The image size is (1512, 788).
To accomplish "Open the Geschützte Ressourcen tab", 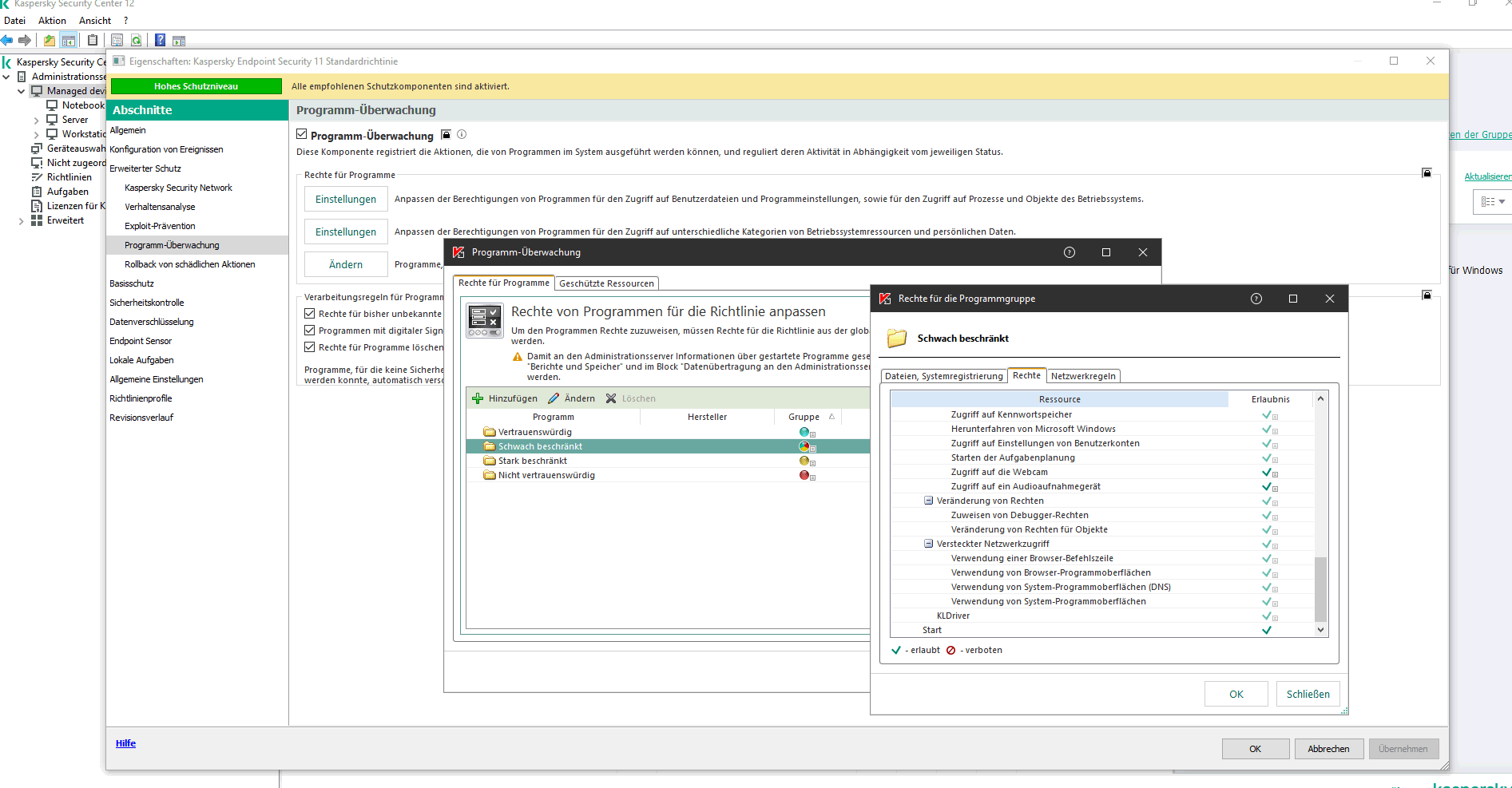I will tap(606, 283).
